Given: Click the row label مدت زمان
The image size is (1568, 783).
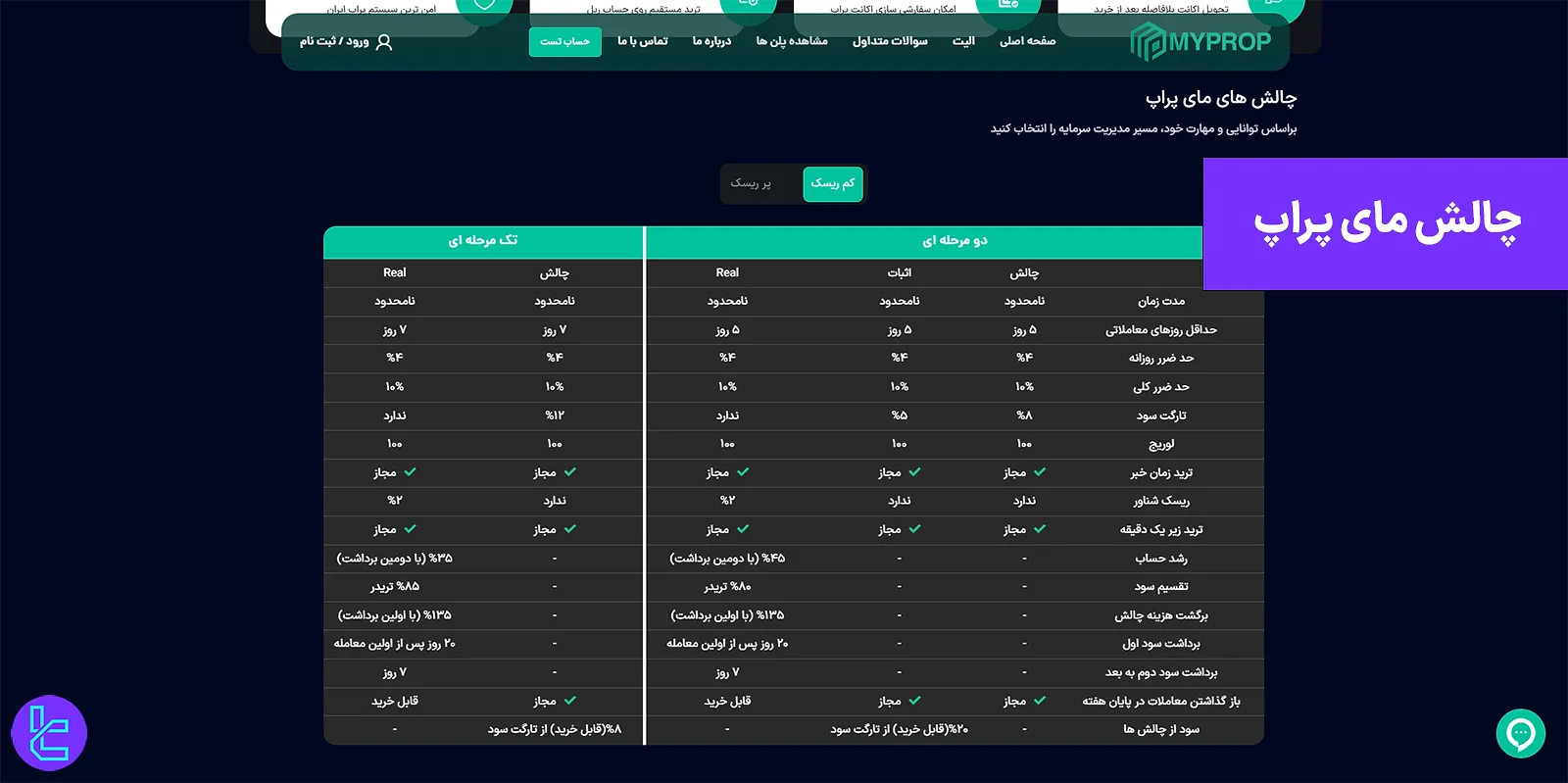Looking at the screenshot, I should 1161,301.
